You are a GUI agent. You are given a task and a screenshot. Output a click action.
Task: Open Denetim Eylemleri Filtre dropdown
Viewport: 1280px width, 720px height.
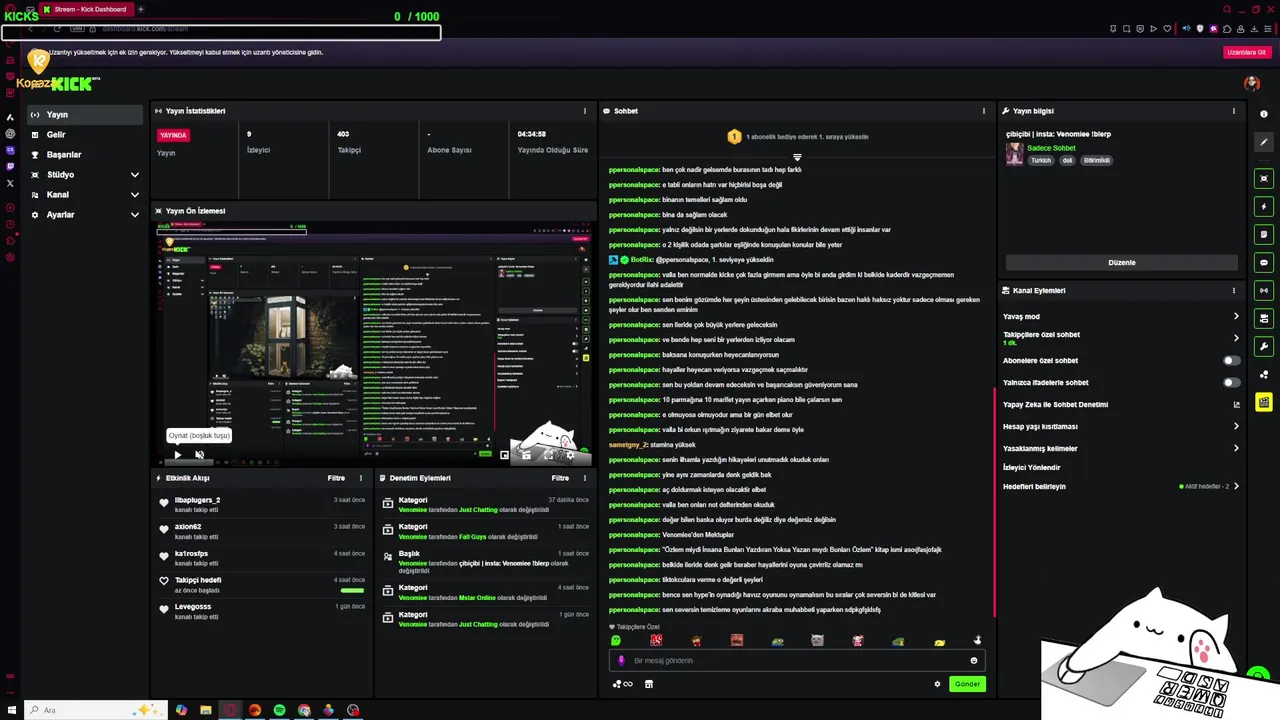click(x=561, y=478)
